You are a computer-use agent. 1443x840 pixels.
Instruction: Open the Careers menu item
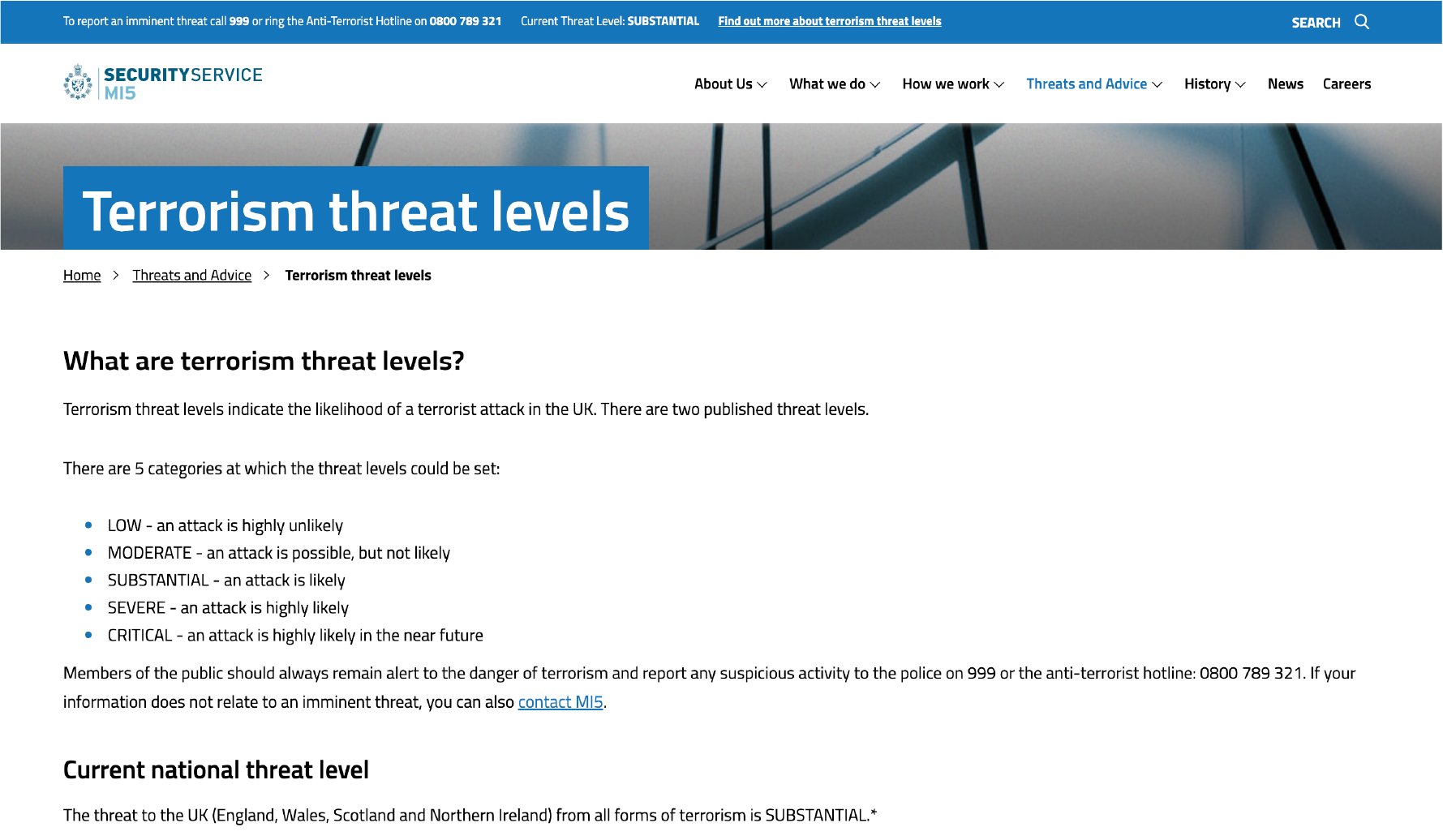point(1346,84)
